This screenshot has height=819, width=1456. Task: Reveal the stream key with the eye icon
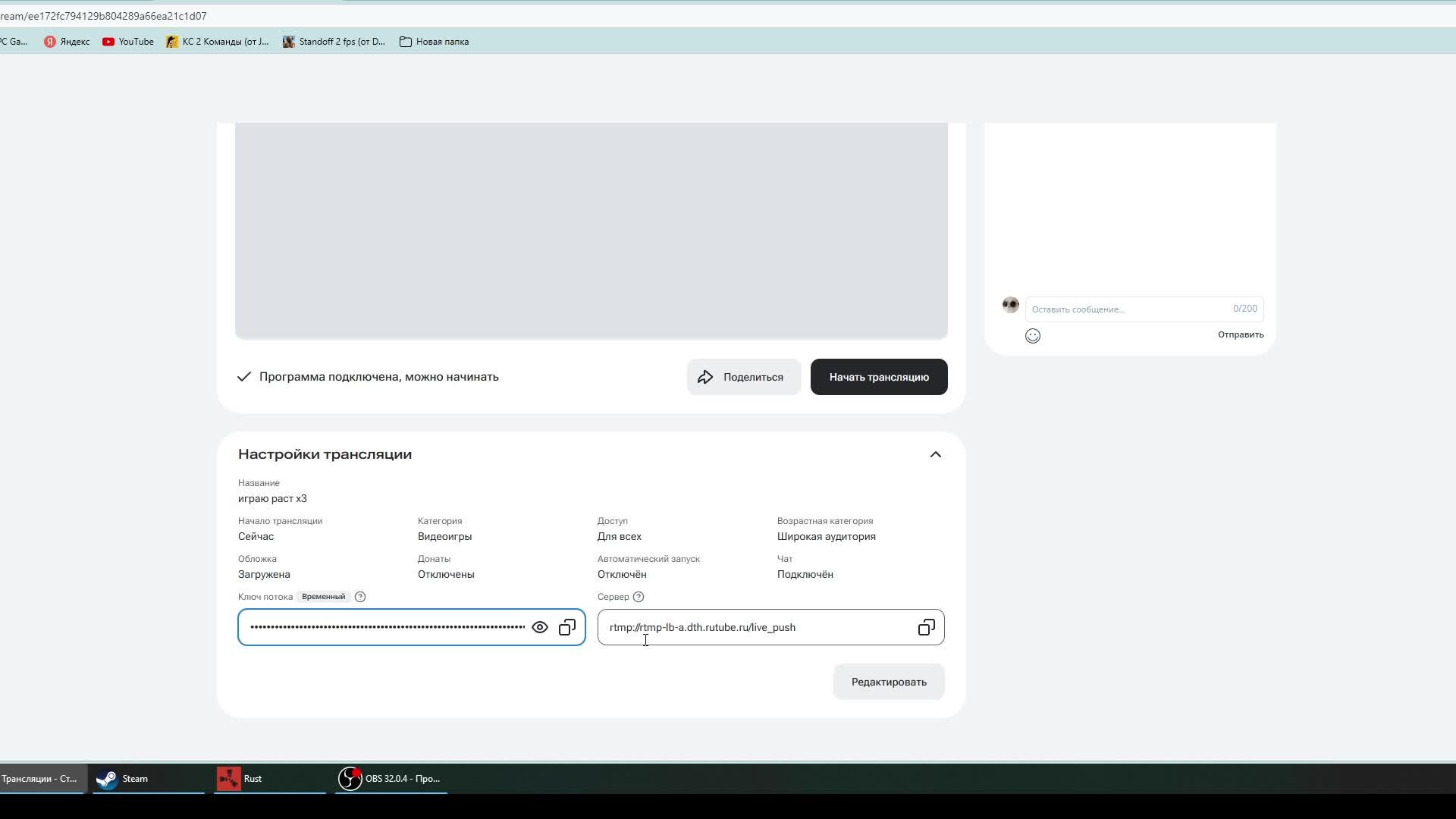[x=540, y=627]
